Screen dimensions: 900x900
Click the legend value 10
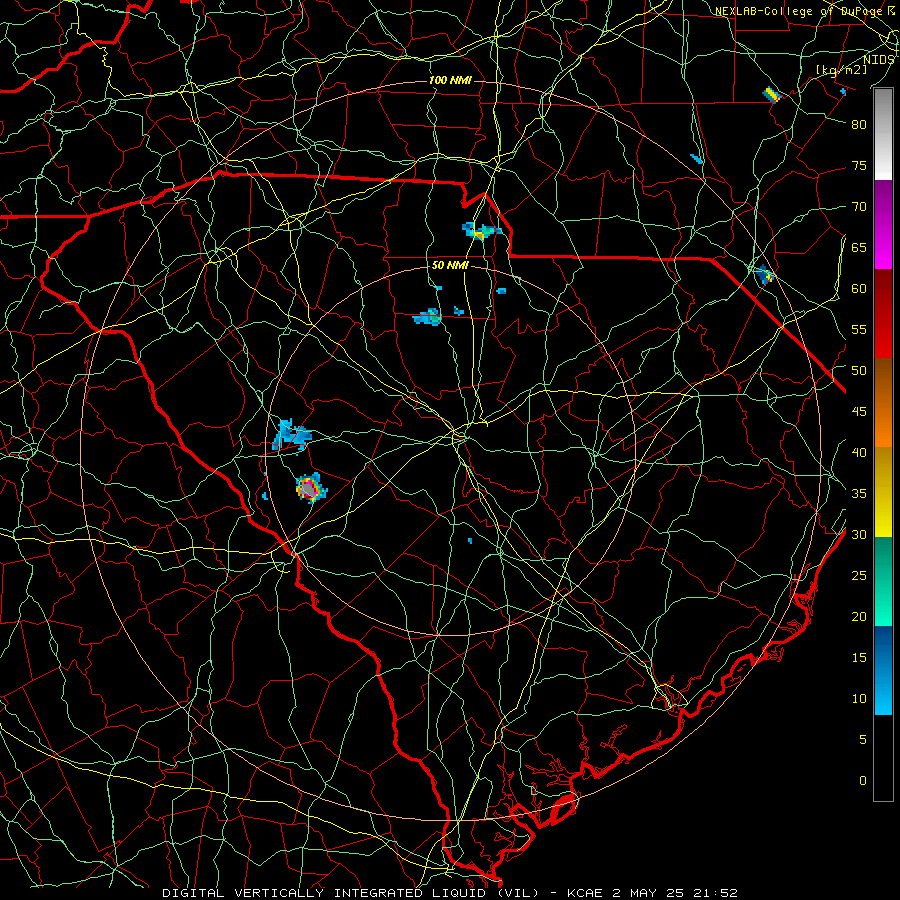859,699
